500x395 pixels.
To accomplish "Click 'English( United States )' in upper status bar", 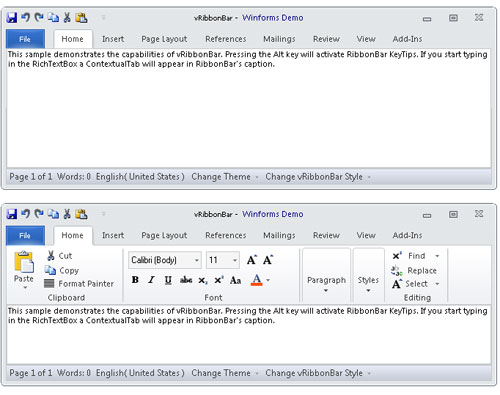I will [x=140, y=177].
